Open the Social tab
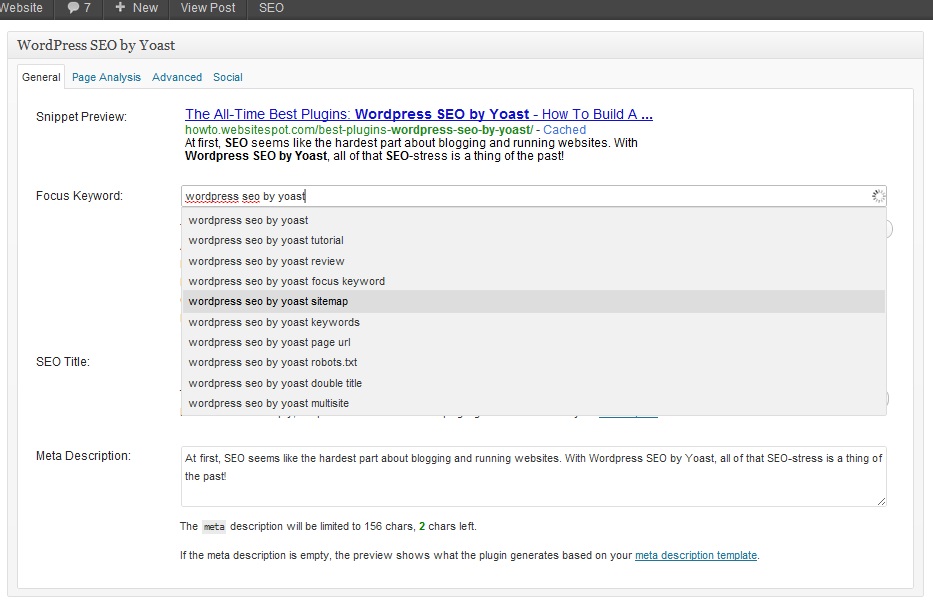This screenshot has height=607, width=933. [x=228, y=77]
